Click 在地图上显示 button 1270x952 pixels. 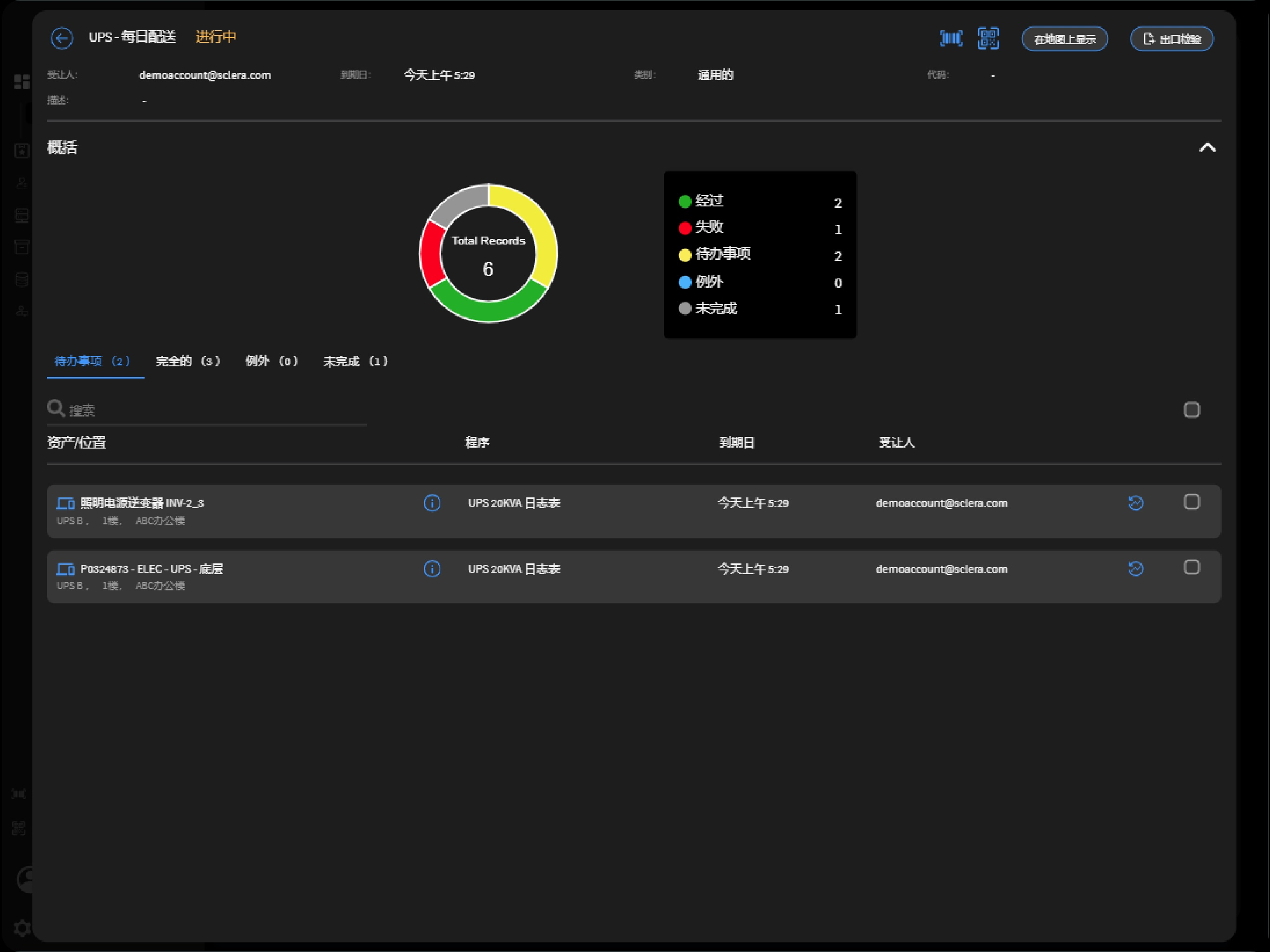[x=1065, y=39]
